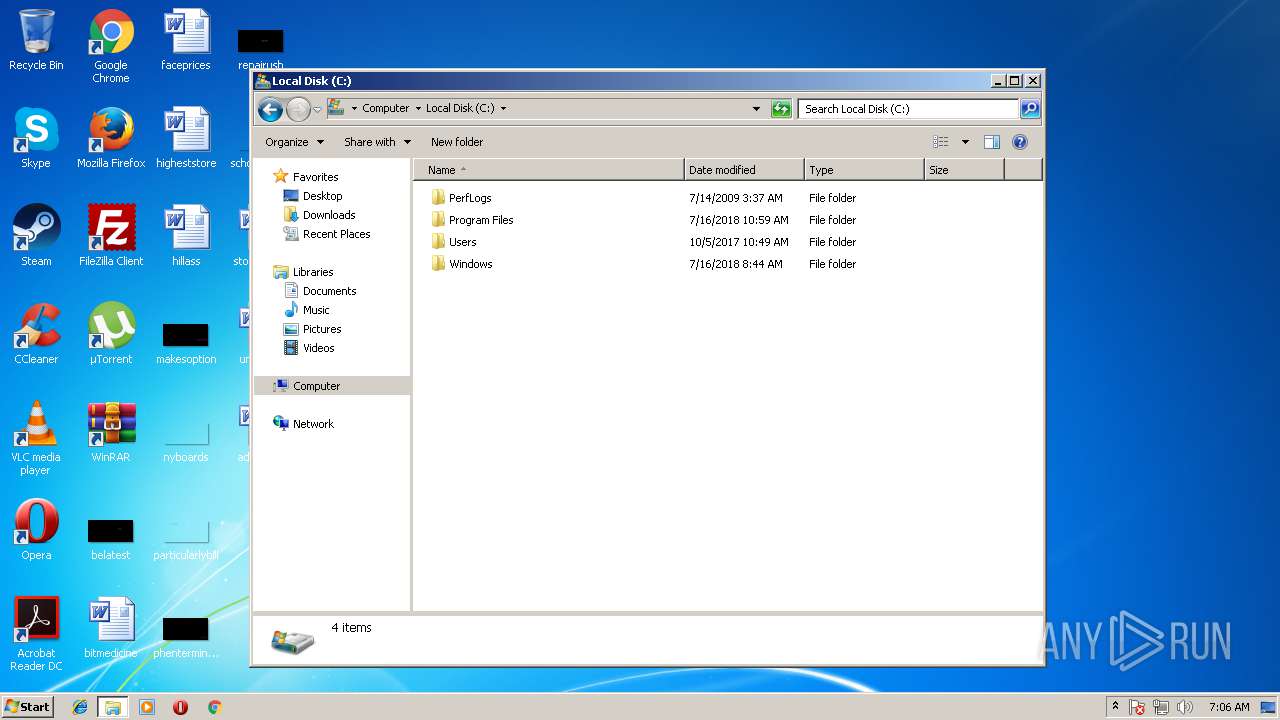Expand the arrow after Local Disk (C:) breadcrumb

(503, 108)
